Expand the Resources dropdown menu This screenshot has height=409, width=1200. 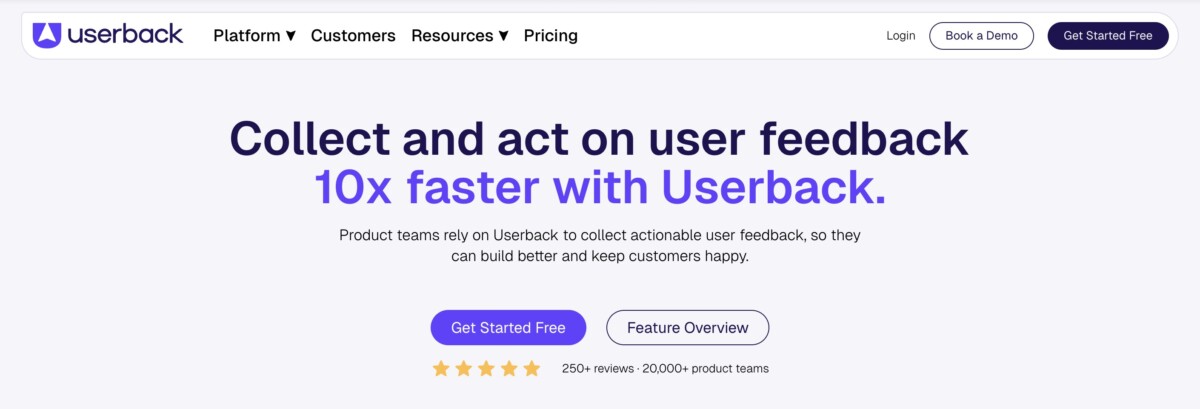click(459, 36)
